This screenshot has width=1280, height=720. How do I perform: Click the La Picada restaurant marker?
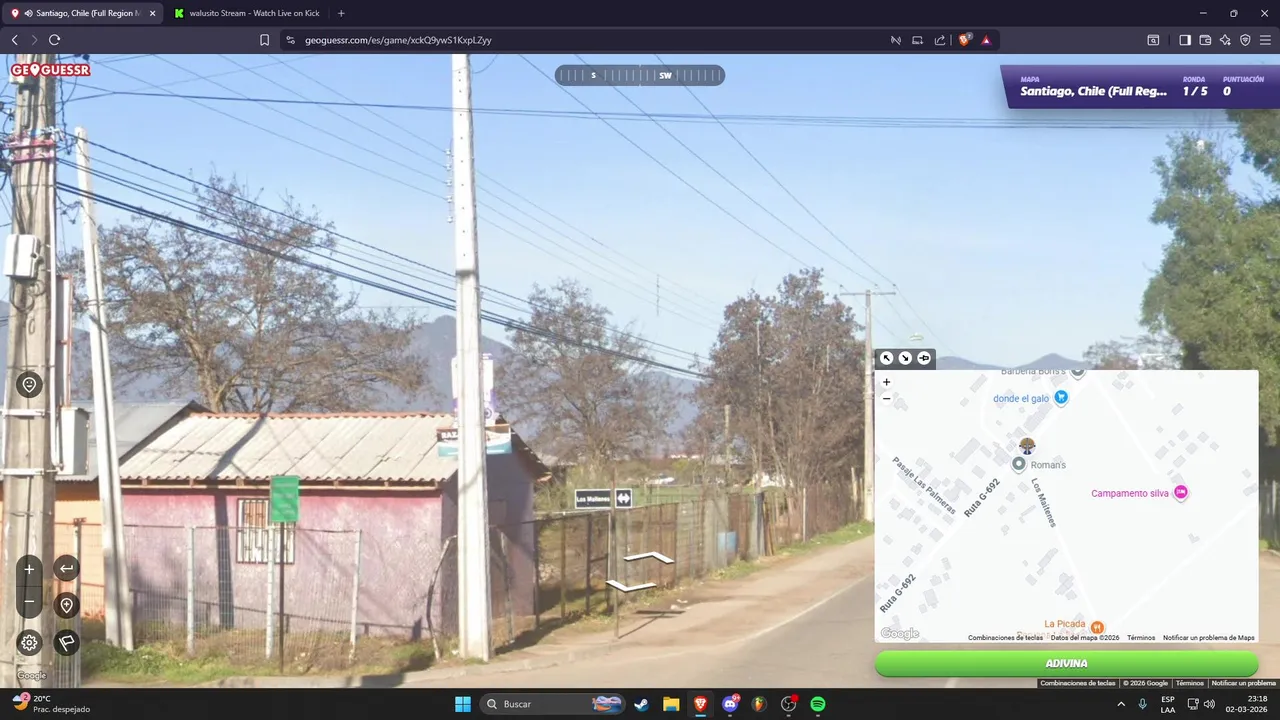tap(1097, 627)
